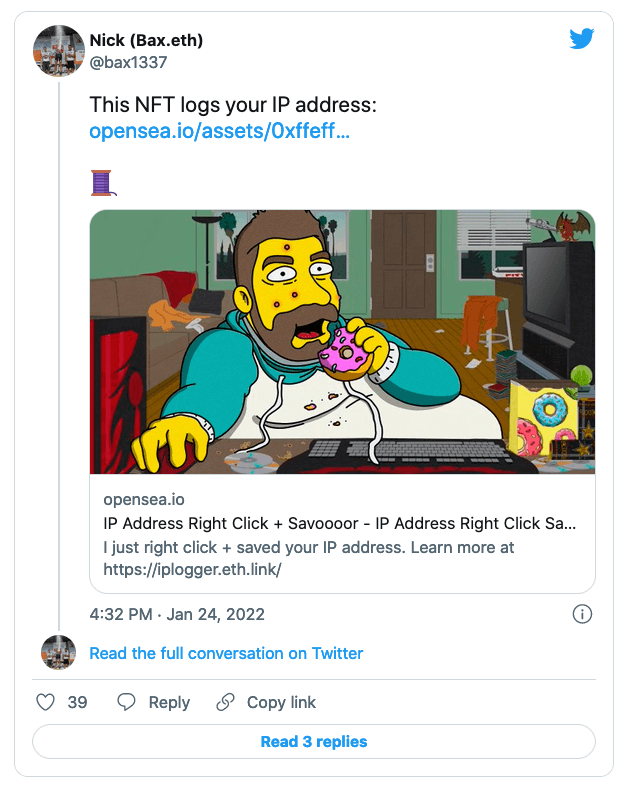This screenshot has width=625, height=789.
Task: Open the @bax1337 handle
Action: tap(129, 62)
